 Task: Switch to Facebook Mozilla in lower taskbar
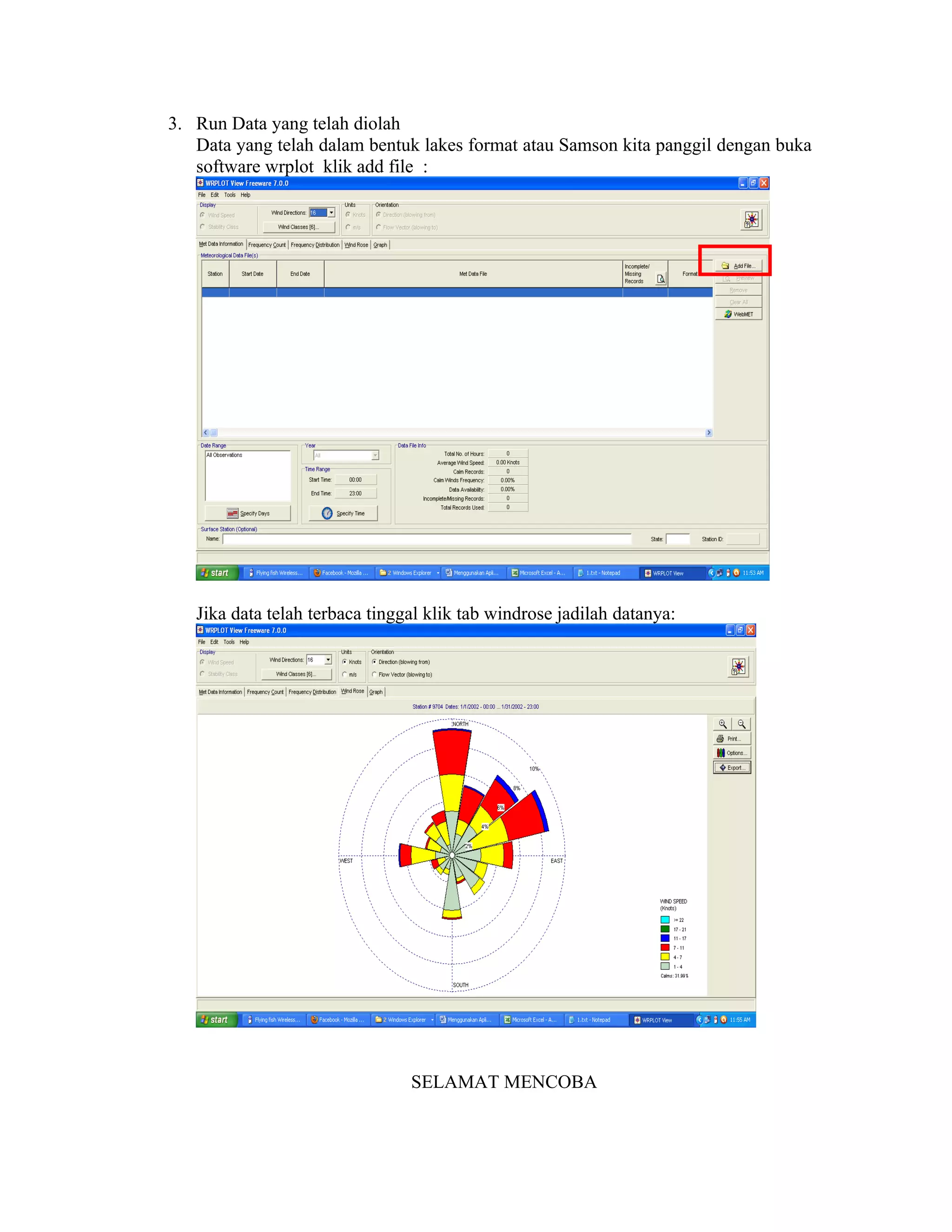coord(337,1020)
